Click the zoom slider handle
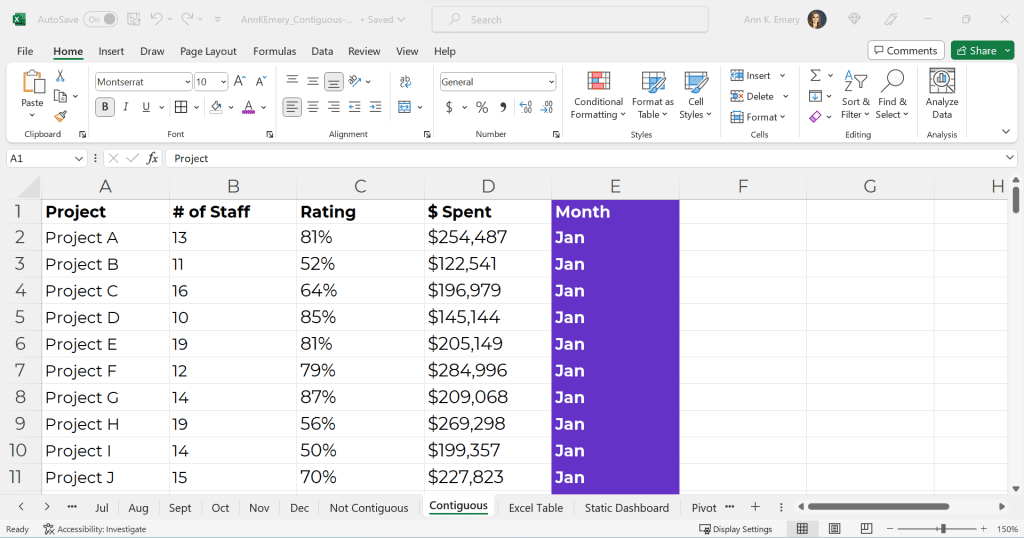 943,529
